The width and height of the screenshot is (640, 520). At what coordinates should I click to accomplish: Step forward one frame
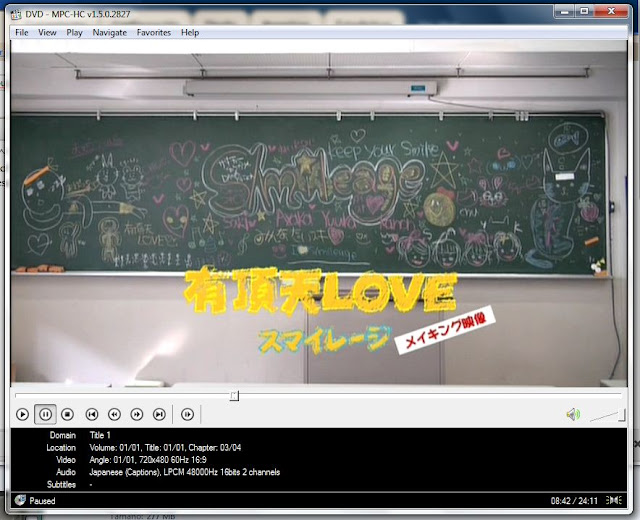(x=187, y=415)
